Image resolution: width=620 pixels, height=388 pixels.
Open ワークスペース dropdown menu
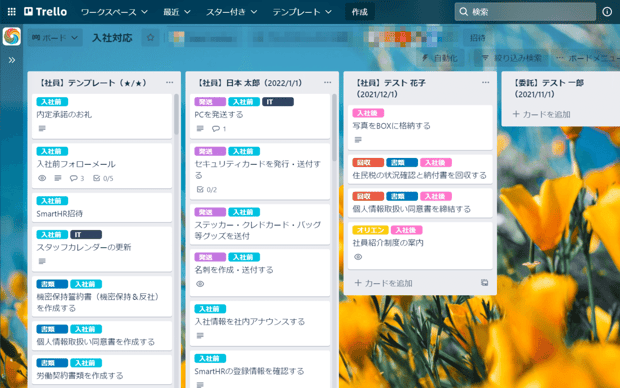click(114, 12)
